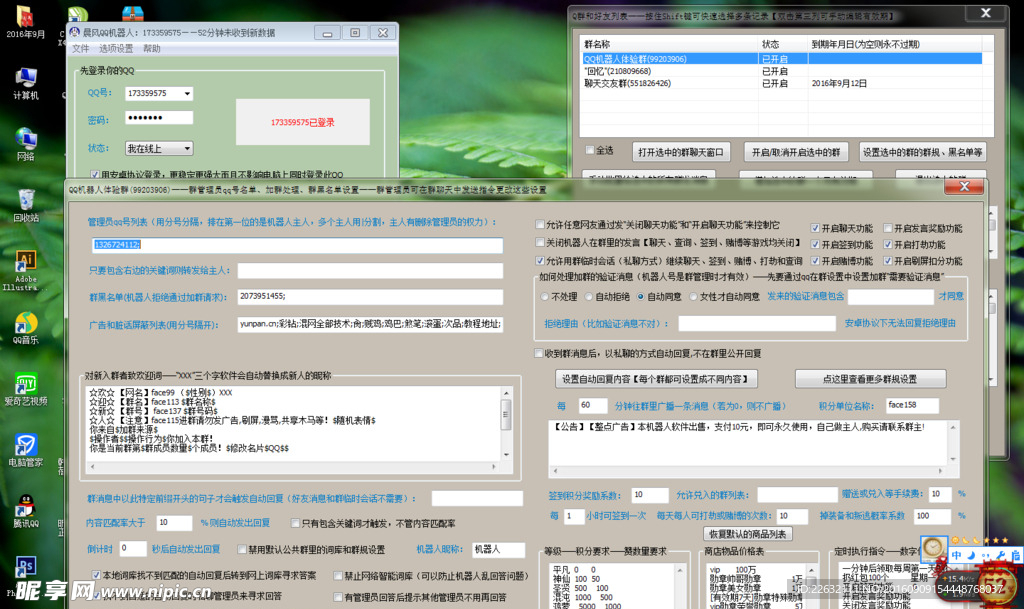The image size is (1024, 609).
Task: Select the "回忆"(210809668) group row
Action: (781, 71)
